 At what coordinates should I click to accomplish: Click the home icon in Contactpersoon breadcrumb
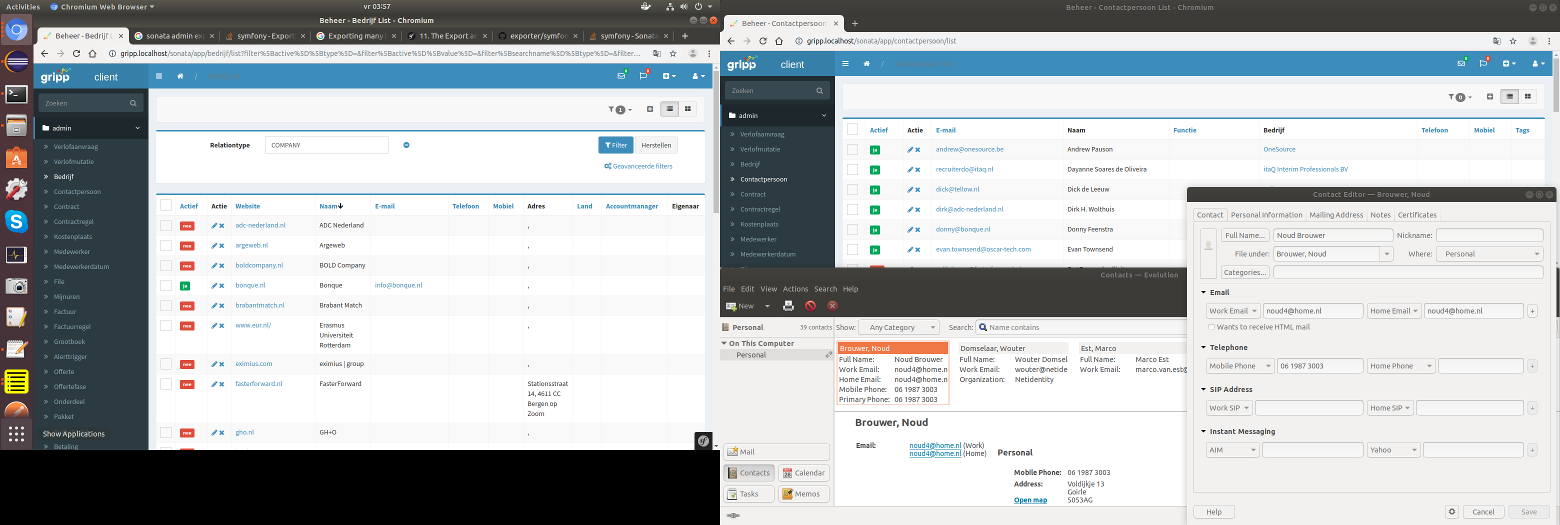pyautogui.click(x=865, y=64)
